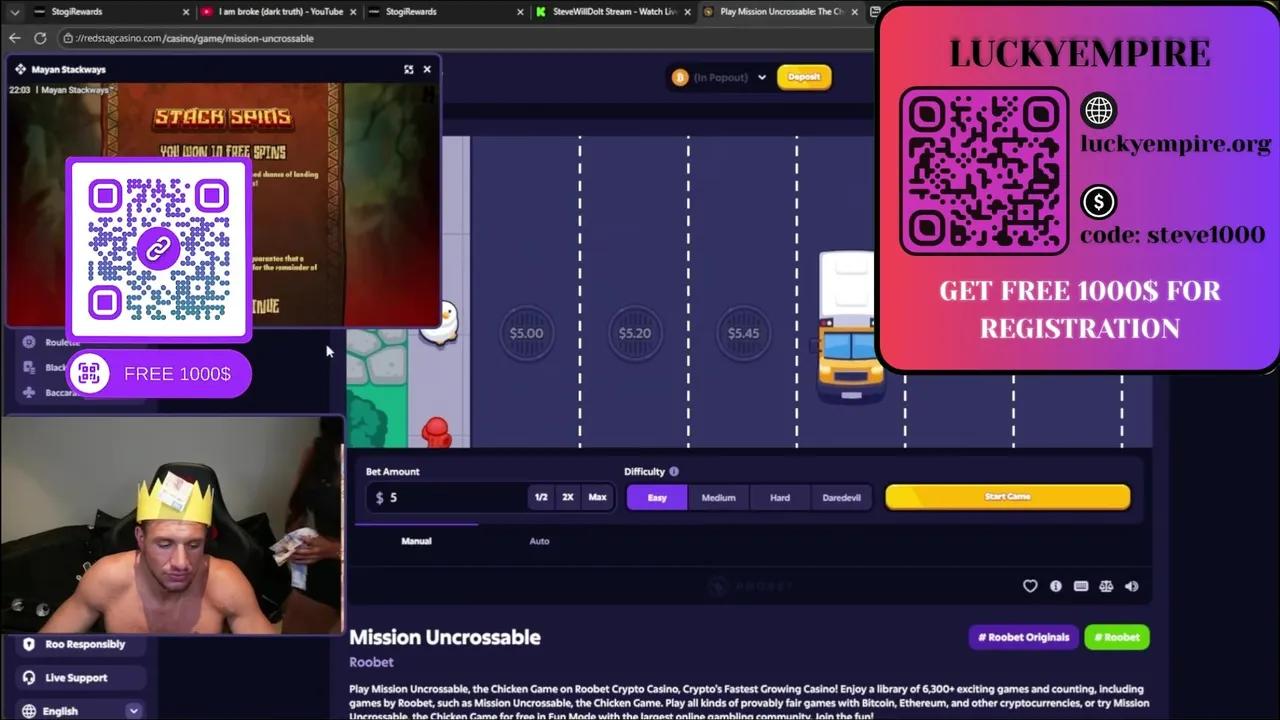This screenshot has width=1280, height=720.
Task: Click the Roo Responsibly shield icon
Action: click(x=29, y=644)
